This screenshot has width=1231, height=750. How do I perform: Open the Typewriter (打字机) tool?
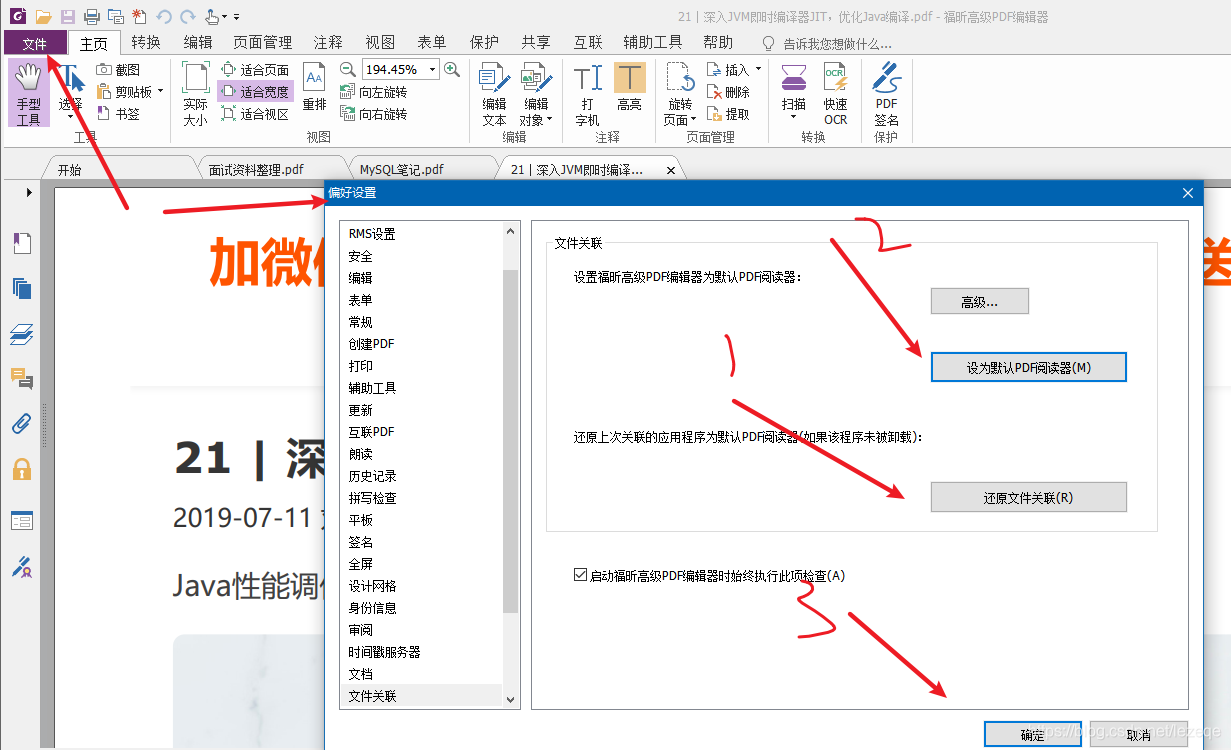click(587, 90)
